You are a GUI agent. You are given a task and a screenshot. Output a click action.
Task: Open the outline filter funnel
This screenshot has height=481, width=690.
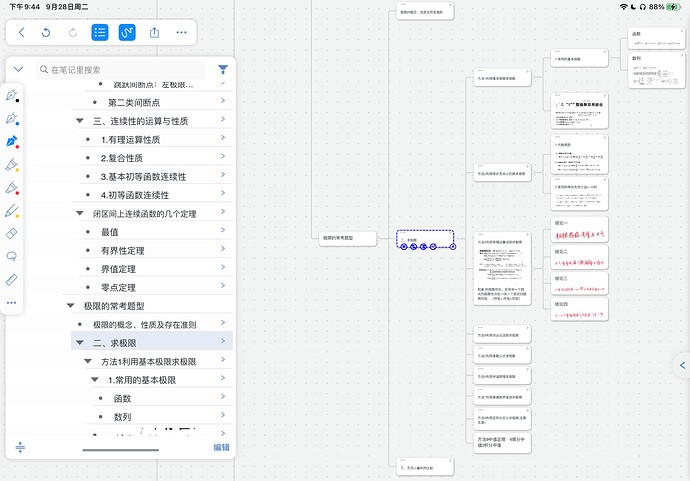(223, 69)
